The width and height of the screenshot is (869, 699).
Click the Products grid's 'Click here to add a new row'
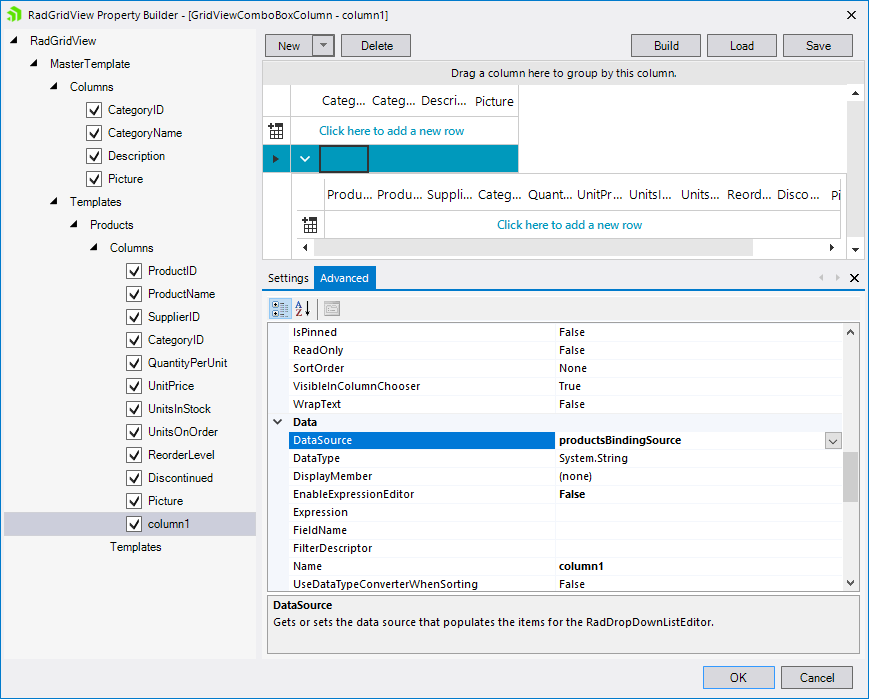tap(569, 225)
